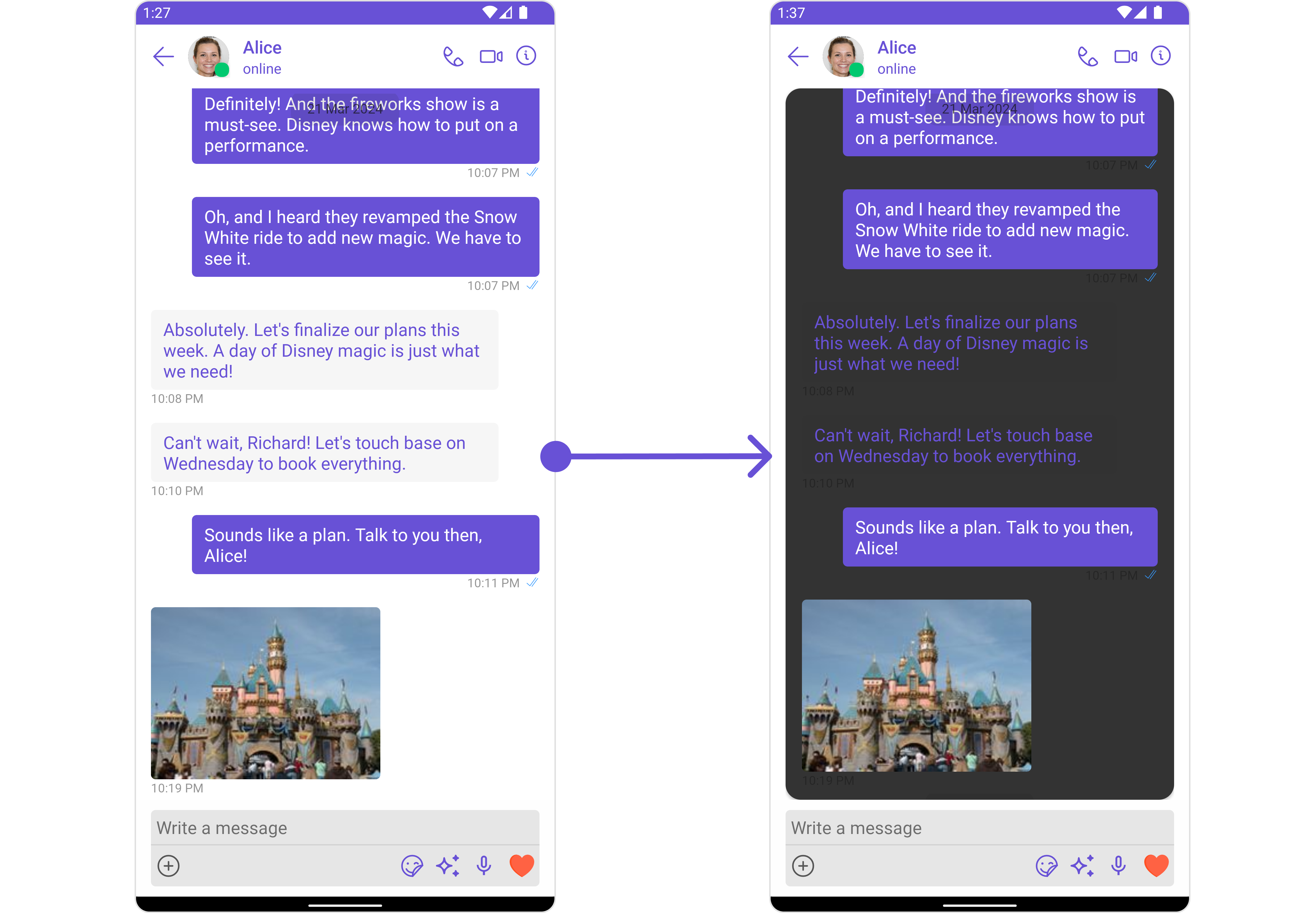Click plus attachment icon in left phone
The width and height of the screenshot is (1316, 913).
click(168, 866)
